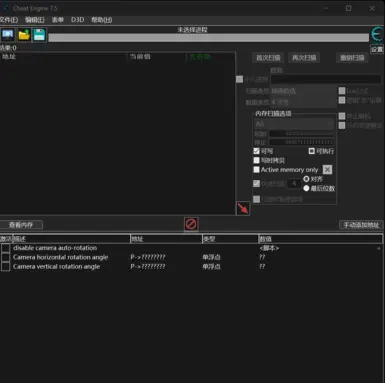Click the 查看内存 button
385x383 pixels.
pos(21,225)
